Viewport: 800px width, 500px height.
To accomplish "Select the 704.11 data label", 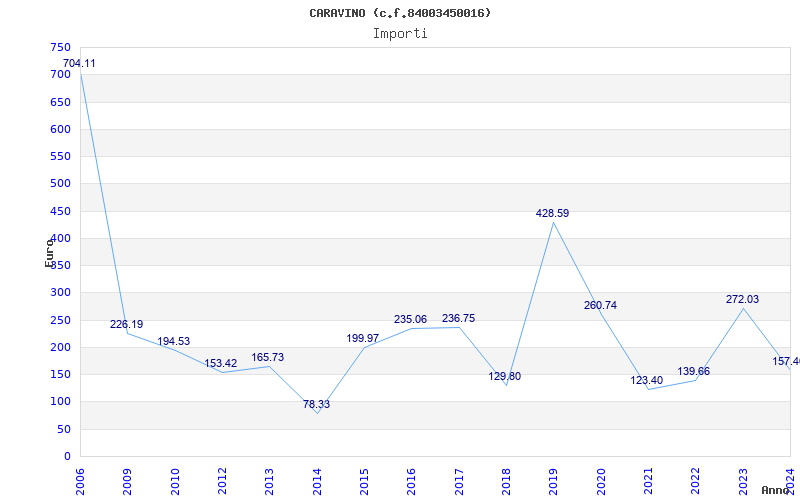I will coord(79,64).
